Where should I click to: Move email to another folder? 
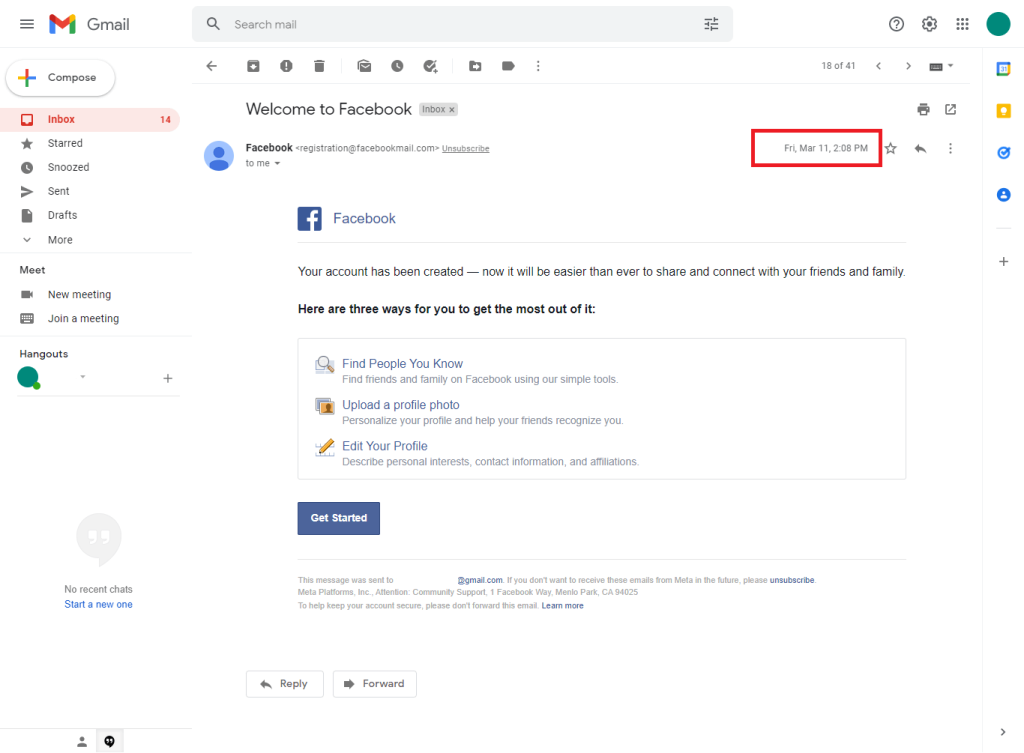click(x=475, y=66)
